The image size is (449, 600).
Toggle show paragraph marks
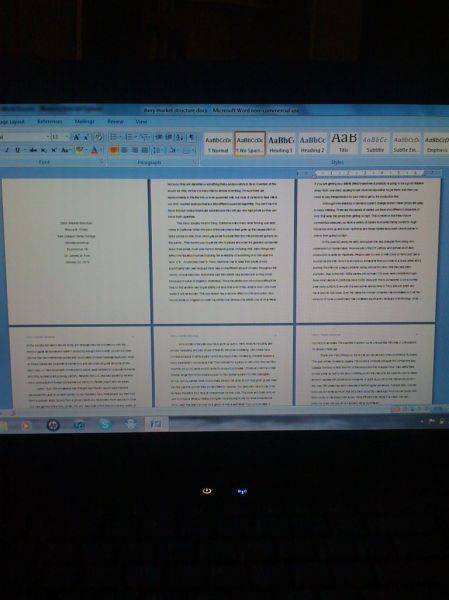(x=191, y=137)
